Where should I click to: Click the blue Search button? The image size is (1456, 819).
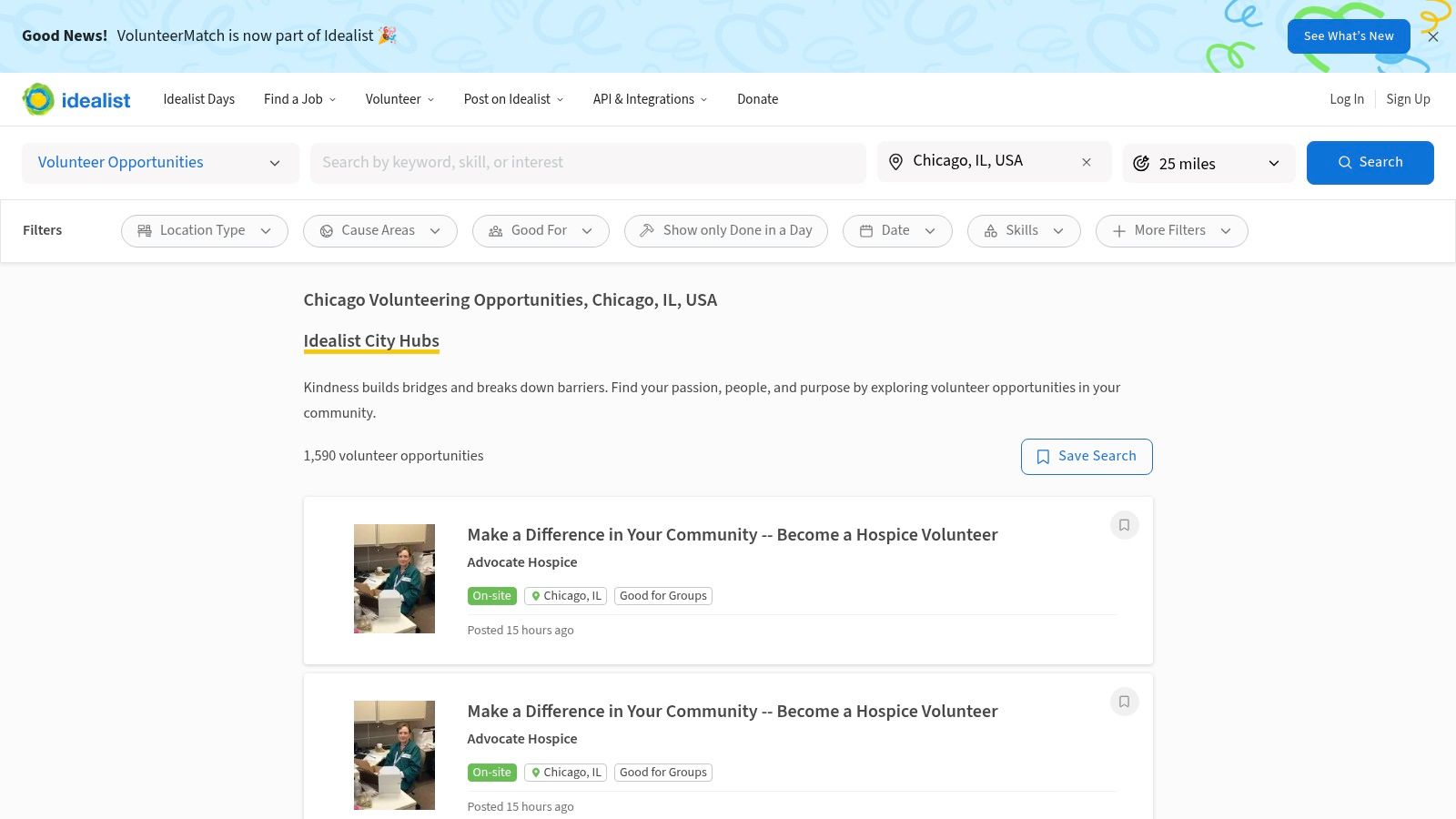[1370, 163]
